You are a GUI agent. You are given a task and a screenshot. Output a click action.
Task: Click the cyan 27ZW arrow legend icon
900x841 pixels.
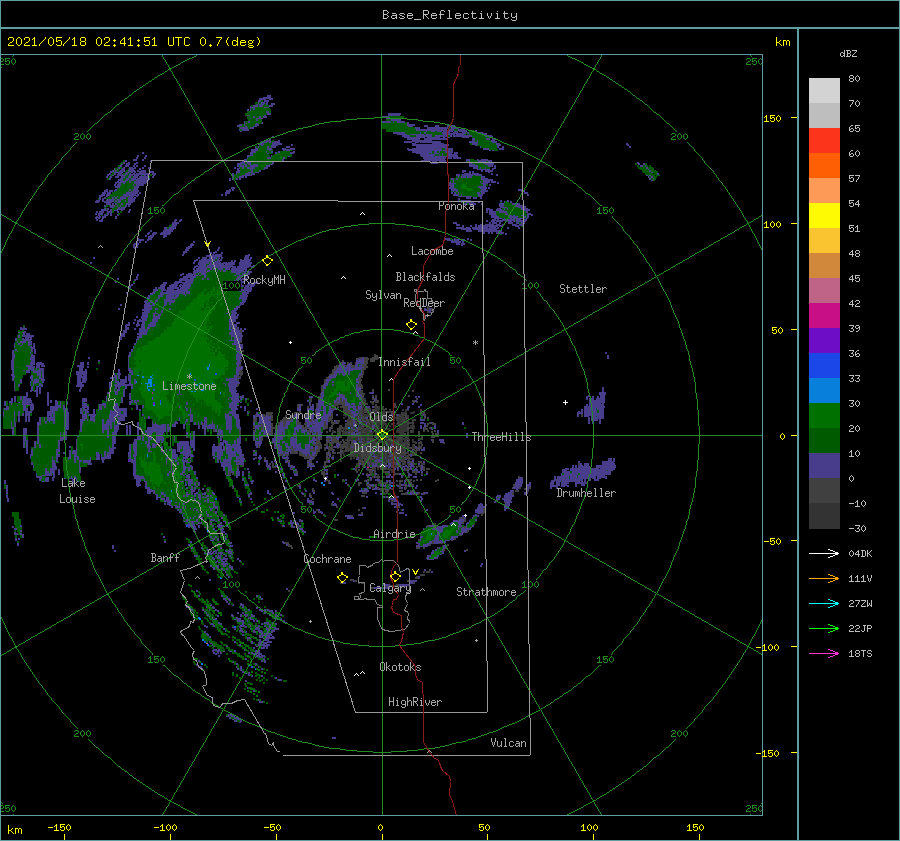(824, 603)
